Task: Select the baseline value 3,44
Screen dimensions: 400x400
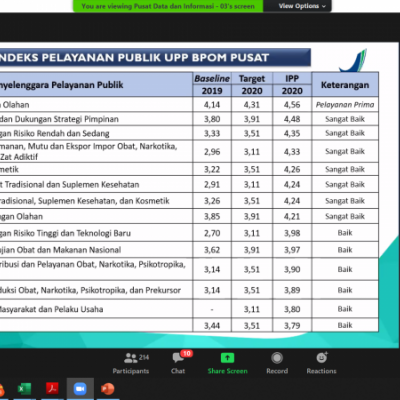Action: pos(212,325)
